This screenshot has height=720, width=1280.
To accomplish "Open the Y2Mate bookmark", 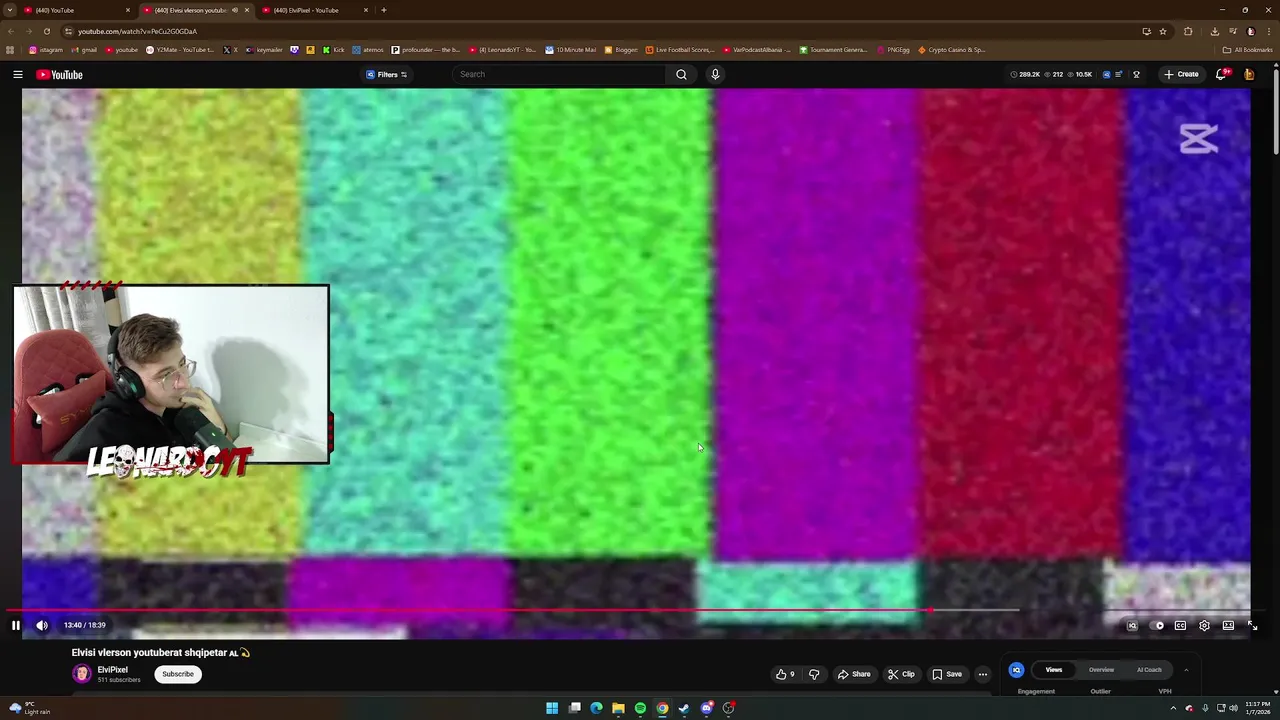I will (x=180, y=50).
